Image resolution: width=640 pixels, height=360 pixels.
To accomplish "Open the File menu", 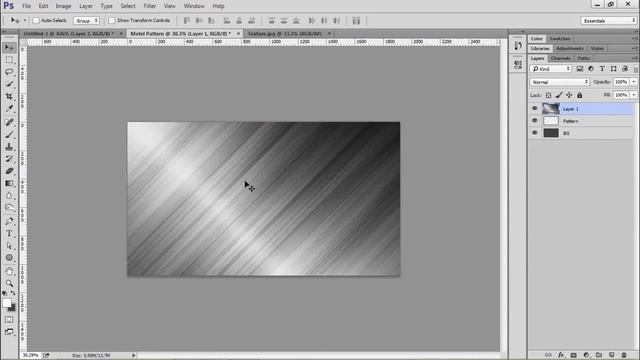I will [27, 6].
